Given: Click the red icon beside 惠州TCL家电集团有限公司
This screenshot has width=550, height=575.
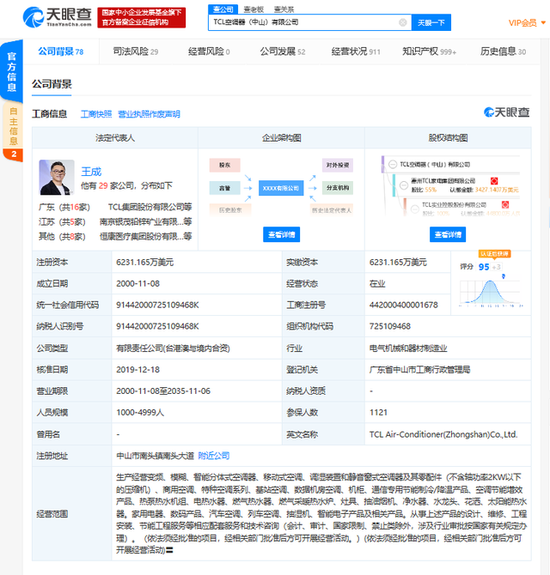Looking at the screenshot, I should point(494,181).
